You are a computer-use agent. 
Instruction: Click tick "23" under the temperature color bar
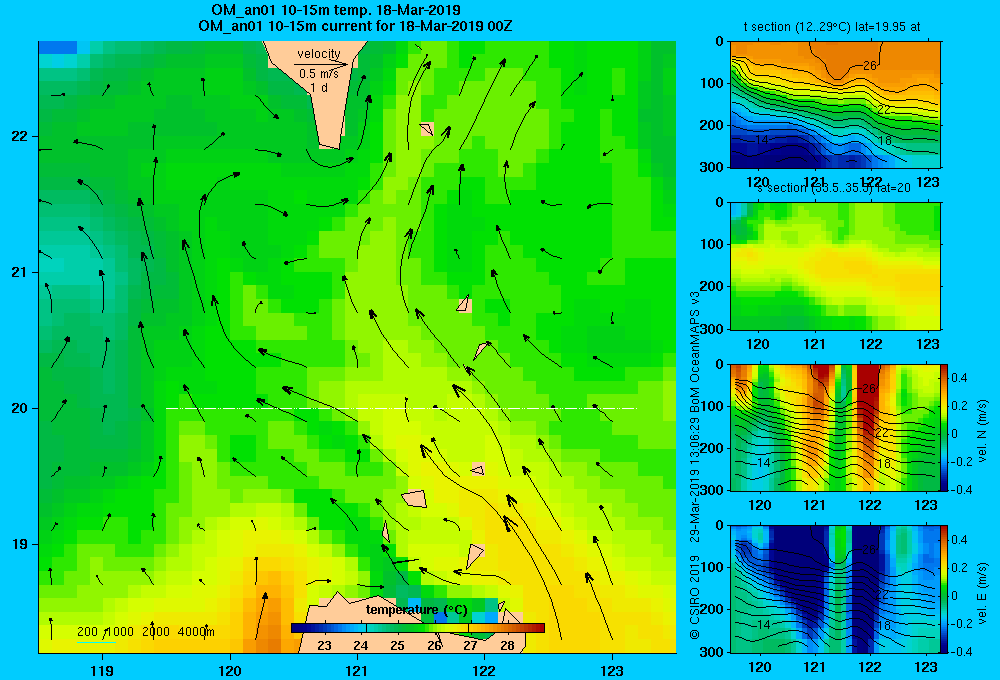[324, 646]
